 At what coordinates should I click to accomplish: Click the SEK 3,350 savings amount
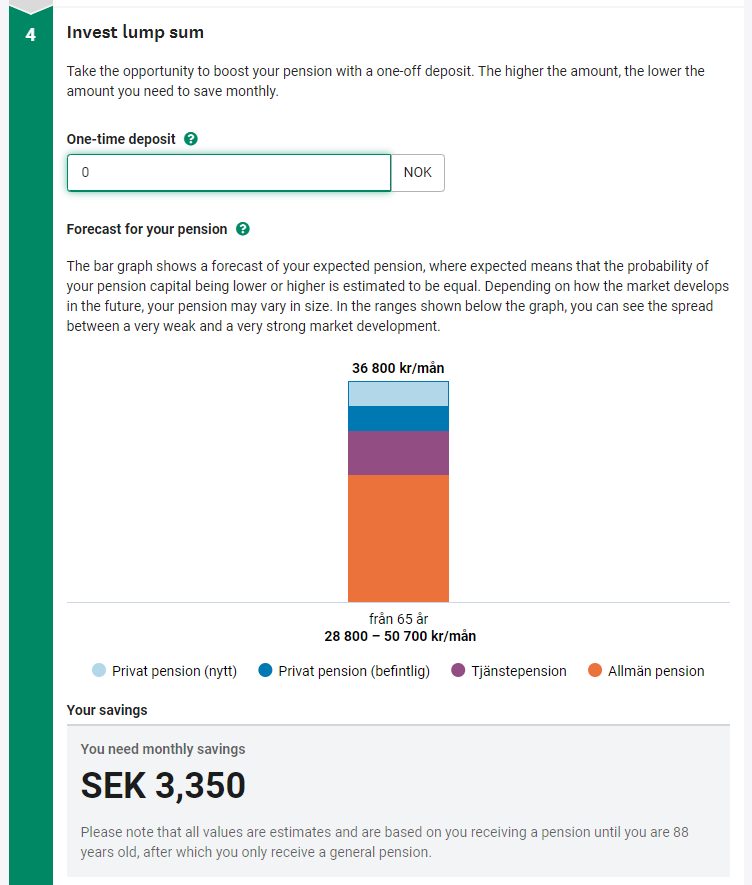(163, 786)
